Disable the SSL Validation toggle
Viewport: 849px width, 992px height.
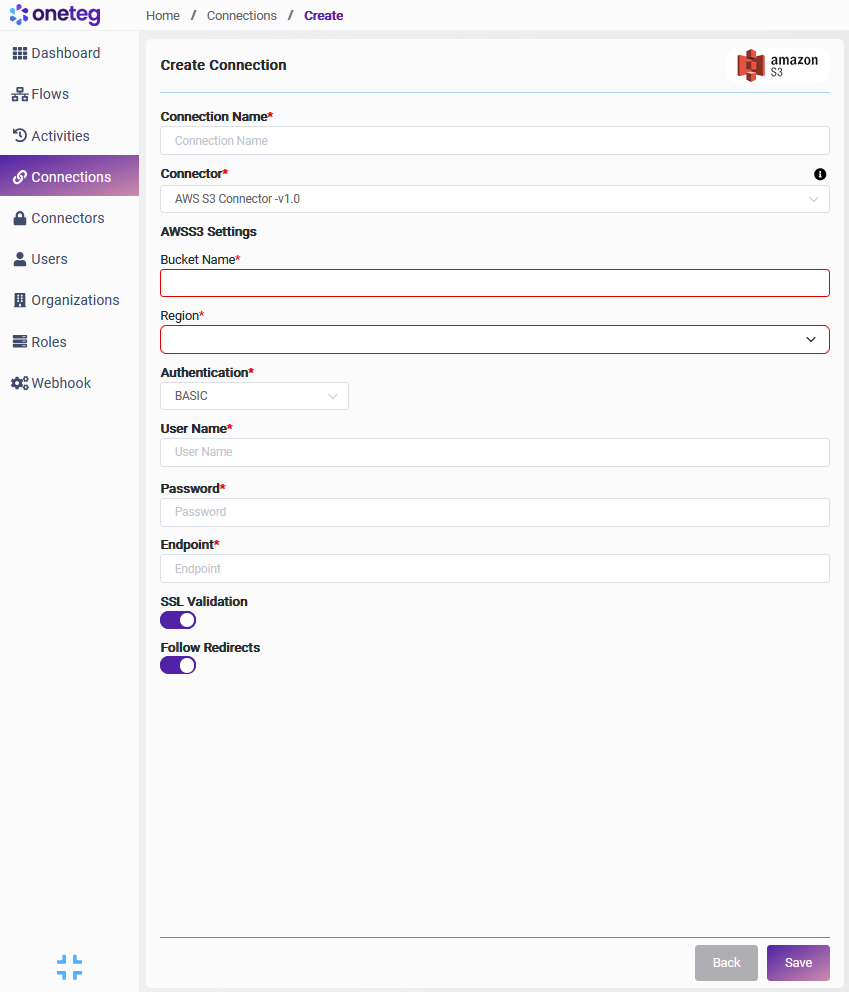tap(178, 620)
